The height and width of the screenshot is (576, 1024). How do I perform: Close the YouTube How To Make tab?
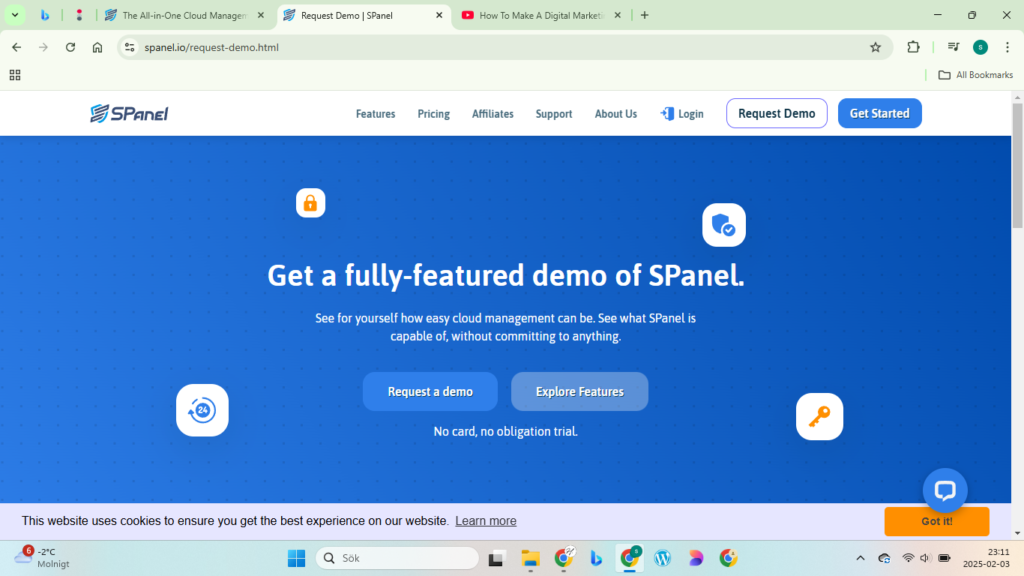click(618, 15)
